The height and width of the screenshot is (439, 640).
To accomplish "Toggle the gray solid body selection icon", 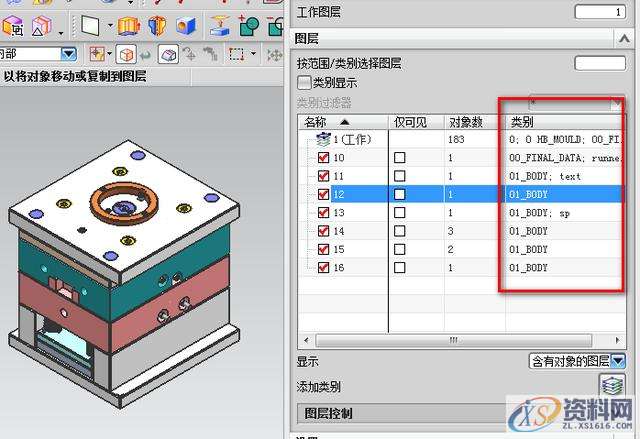I will [168, 54].
